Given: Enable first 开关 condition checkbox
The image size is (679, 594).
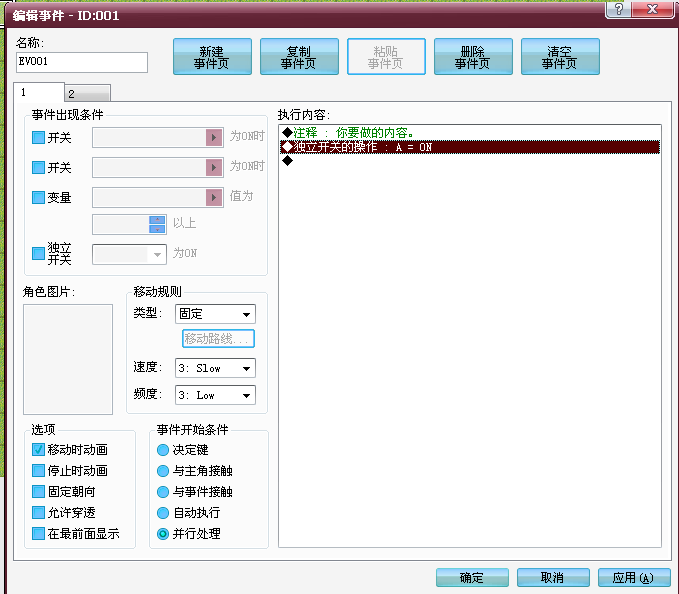Looking at the screenshot, I should coord(39,138).
